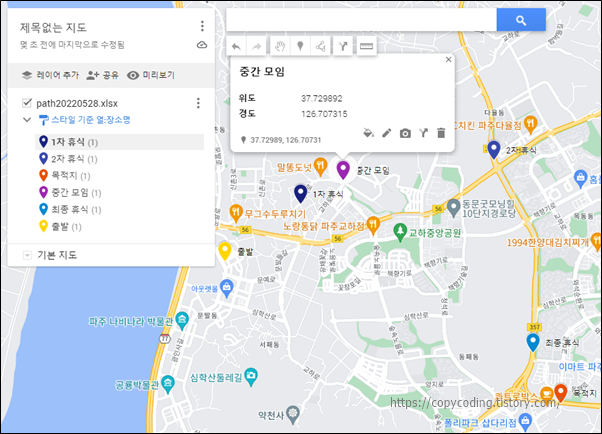Close the 중간 모임 info popup
Viewport: 602px width, 434px height.
tap(448, 60)
